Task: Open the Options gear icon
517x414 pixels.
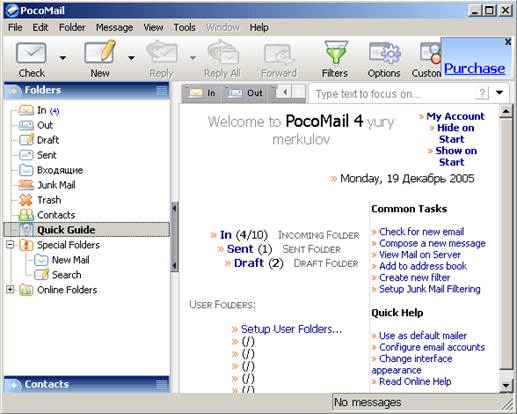Action: 384,53
